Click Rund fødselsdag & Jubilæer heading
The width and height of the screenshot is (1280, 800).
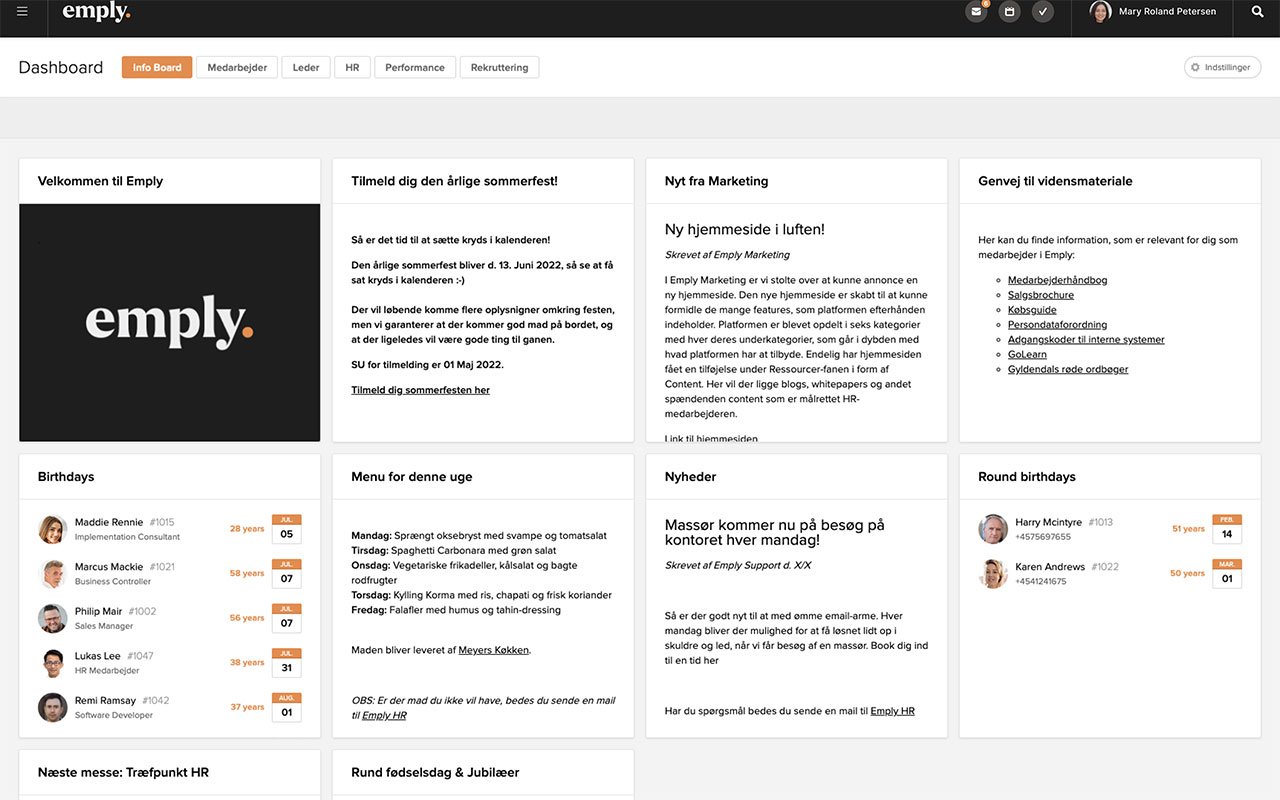click(435, 772)
